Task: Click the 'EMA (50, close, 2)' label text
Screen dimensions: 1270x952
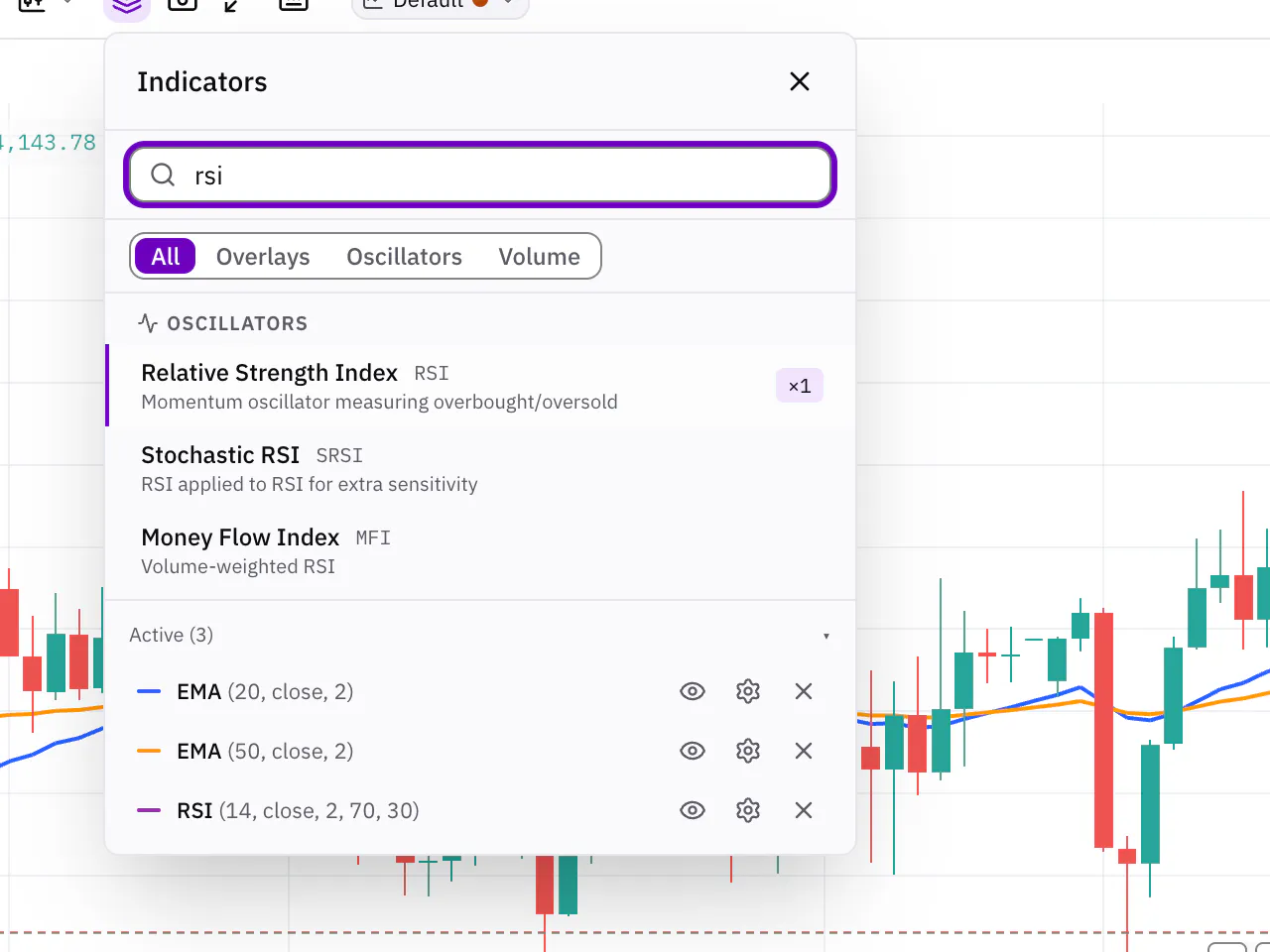Action: tap(265, 751)
